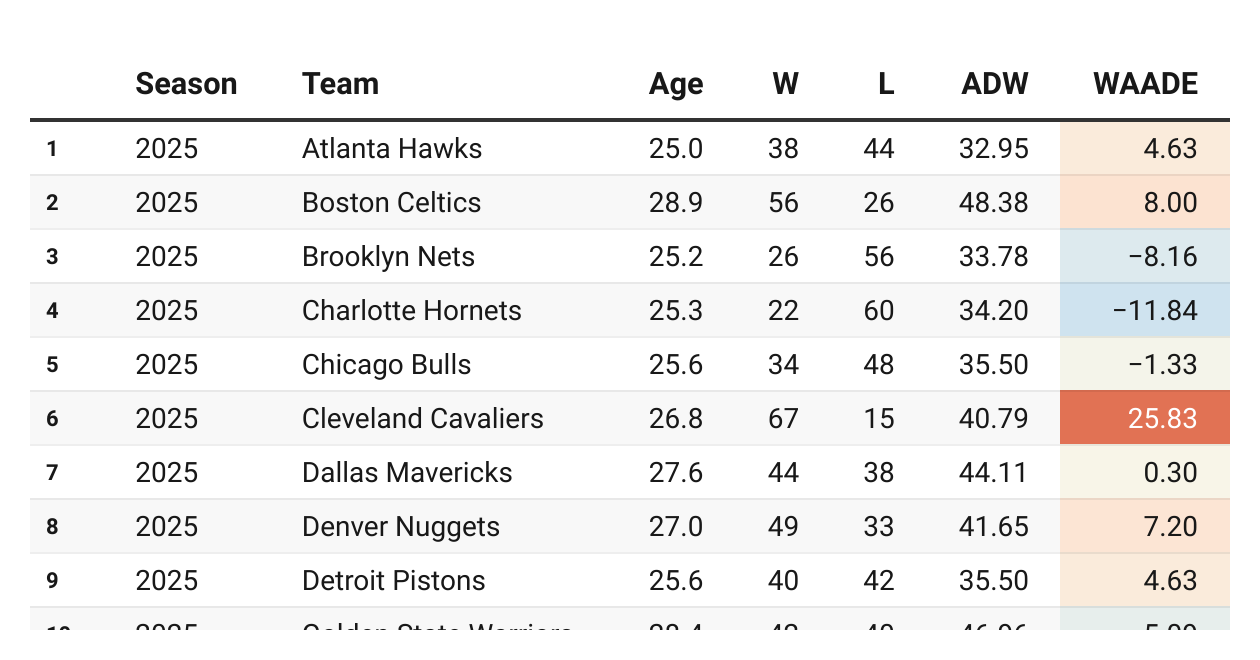
Task: Click the Denver Nuggets team name
Action: (x=401, y=527)
